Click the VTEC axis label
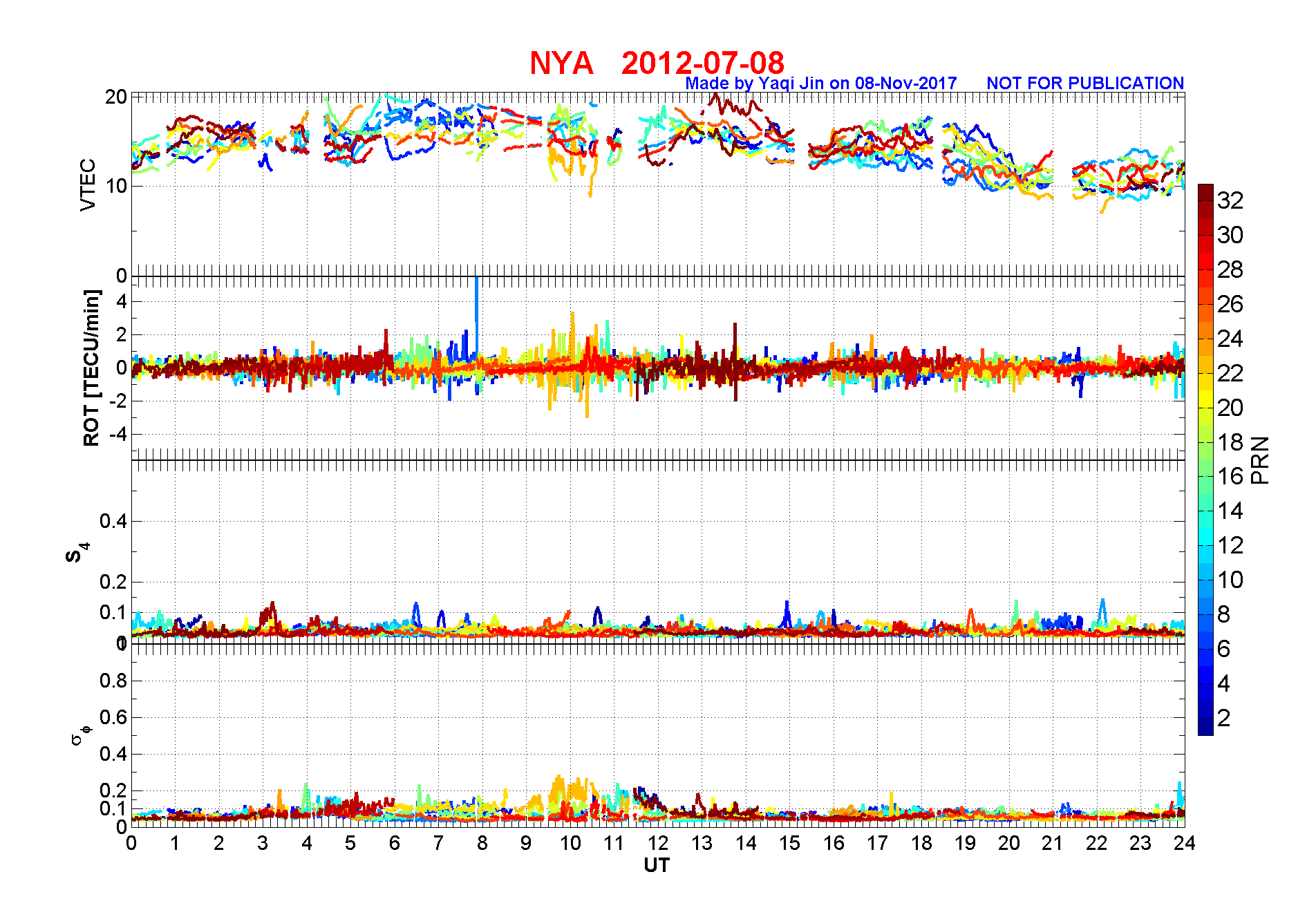This screenshot has width=1316, height=919. (88, 184)
